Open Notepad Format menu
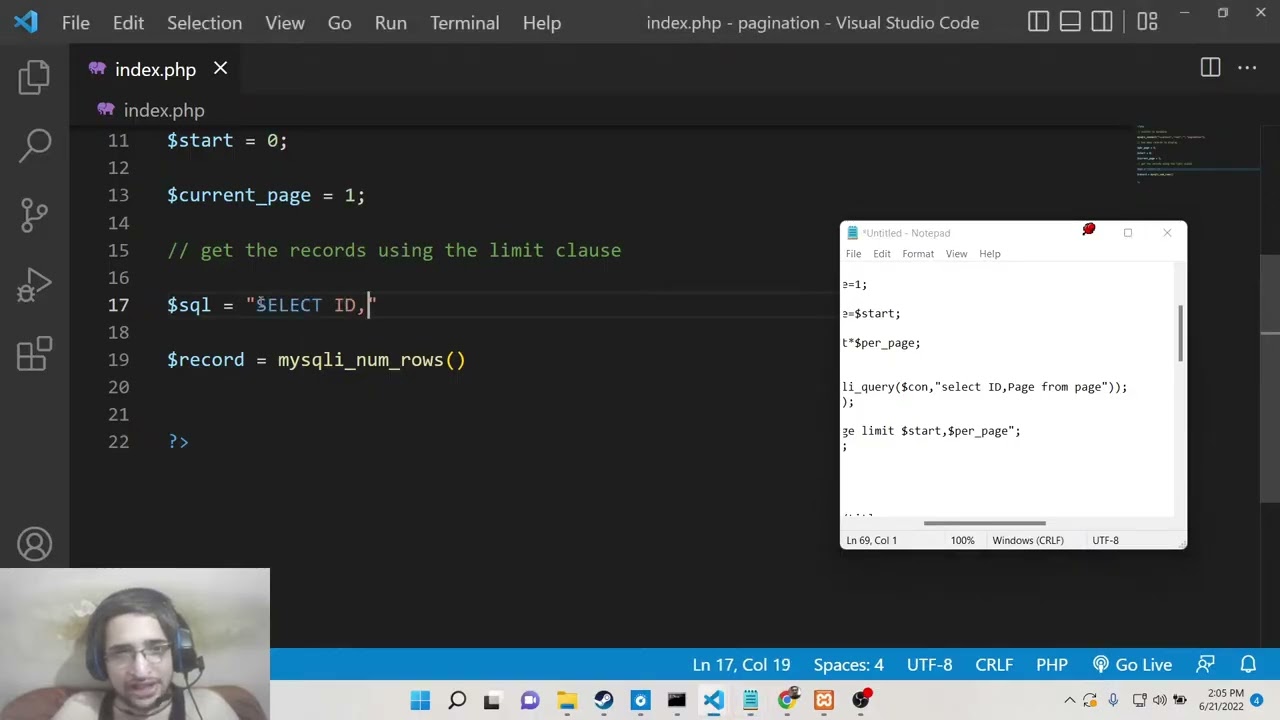The image size is (1280, 720). [918, 254]
